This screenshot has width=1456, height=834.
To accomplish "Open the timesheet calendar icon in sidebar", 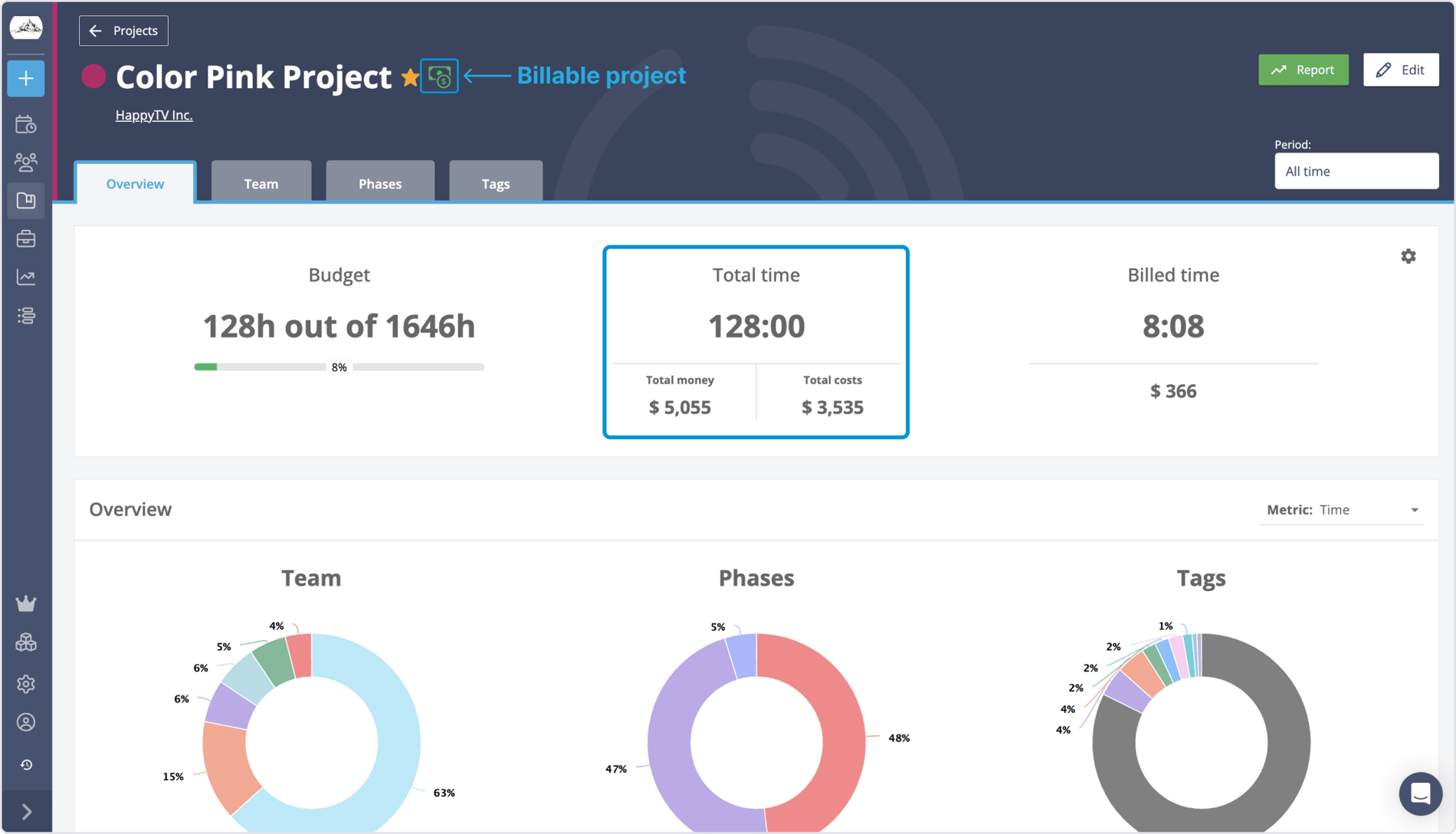I will coord(26,124).
